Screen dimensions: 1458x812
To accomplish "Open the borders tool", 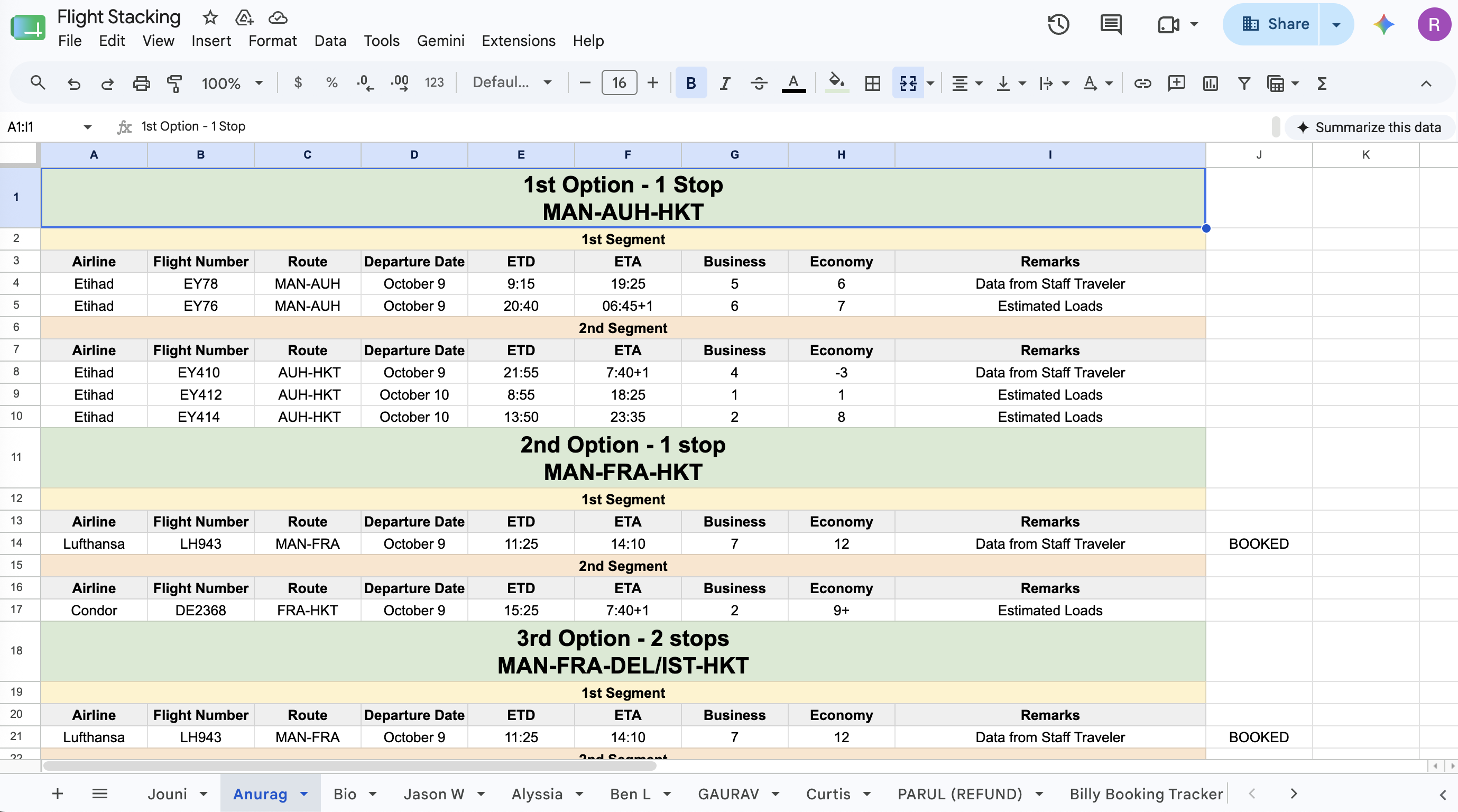I will [x=873, y=83].
